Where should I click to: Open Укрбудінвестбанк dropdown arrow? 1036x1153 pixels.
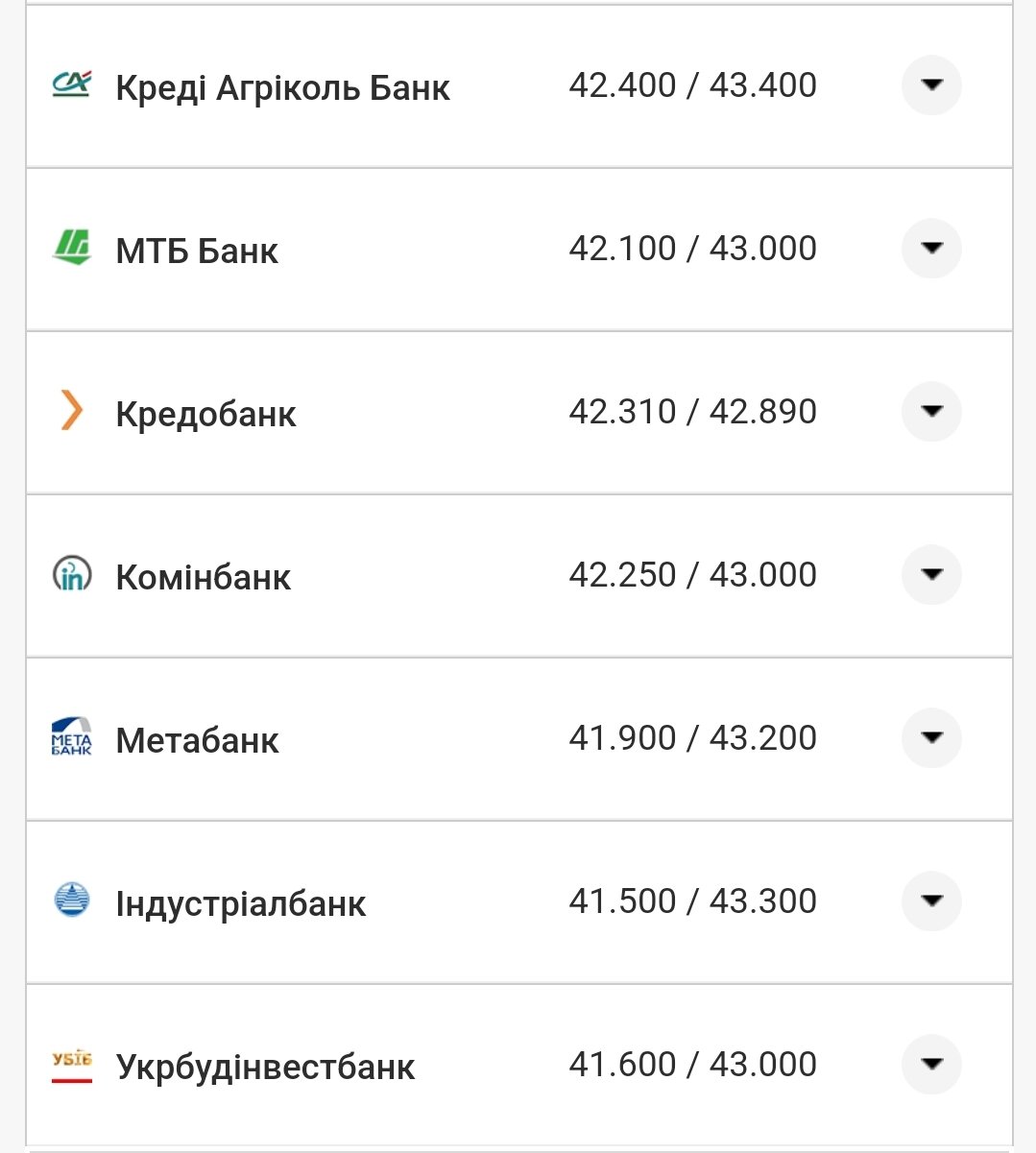tap(930, 1065)
